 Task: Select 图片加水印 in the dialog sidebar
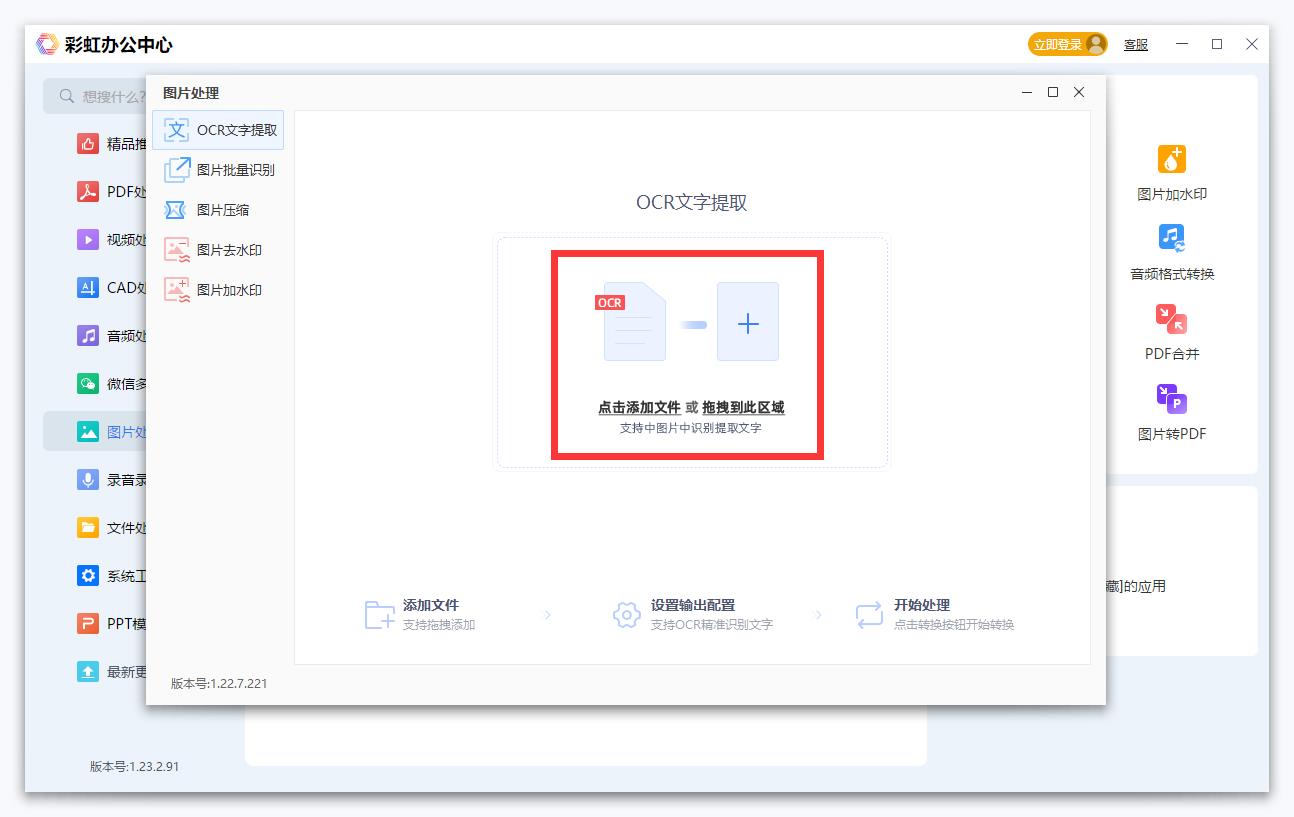point(218,290)
